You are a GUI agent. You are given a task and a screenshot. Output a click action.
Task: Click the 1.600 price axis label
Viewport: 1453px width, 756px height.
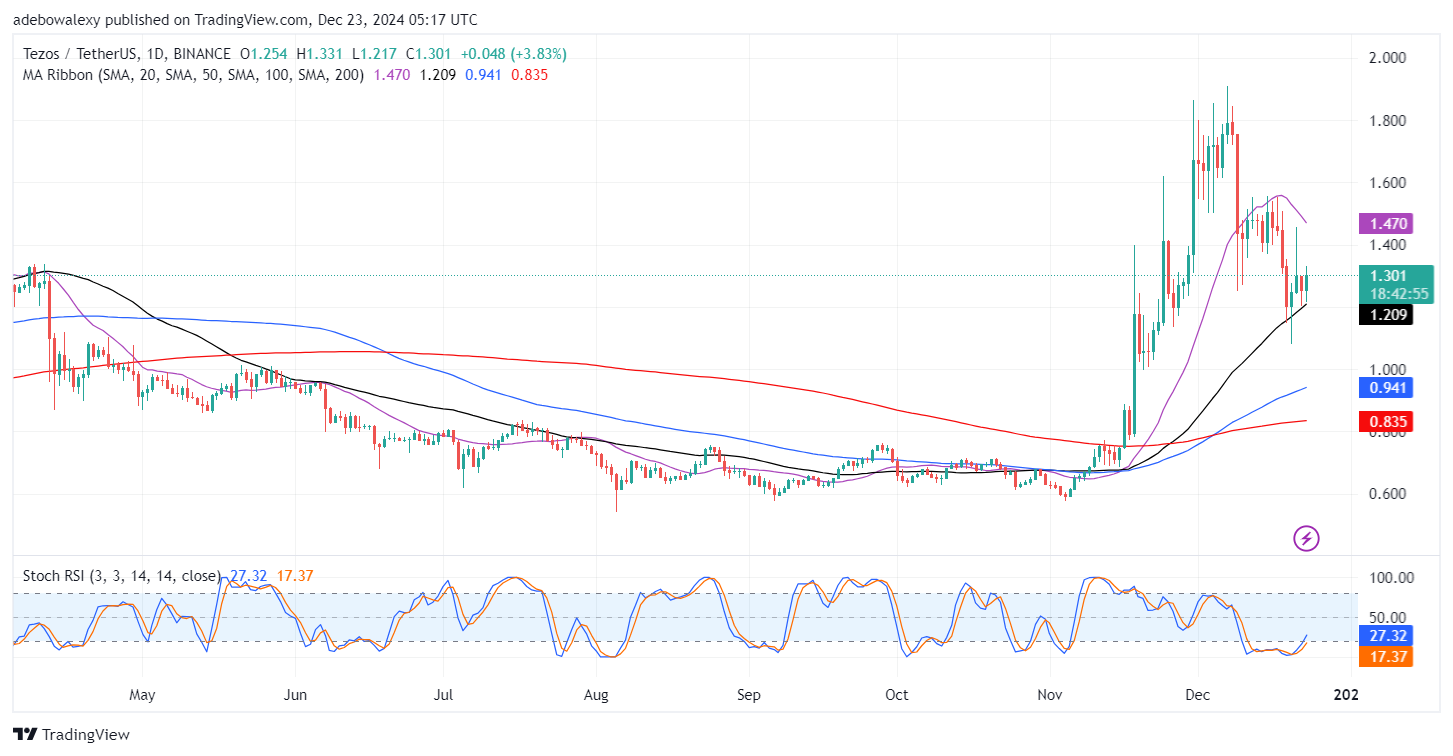(x=1386, y=183)
